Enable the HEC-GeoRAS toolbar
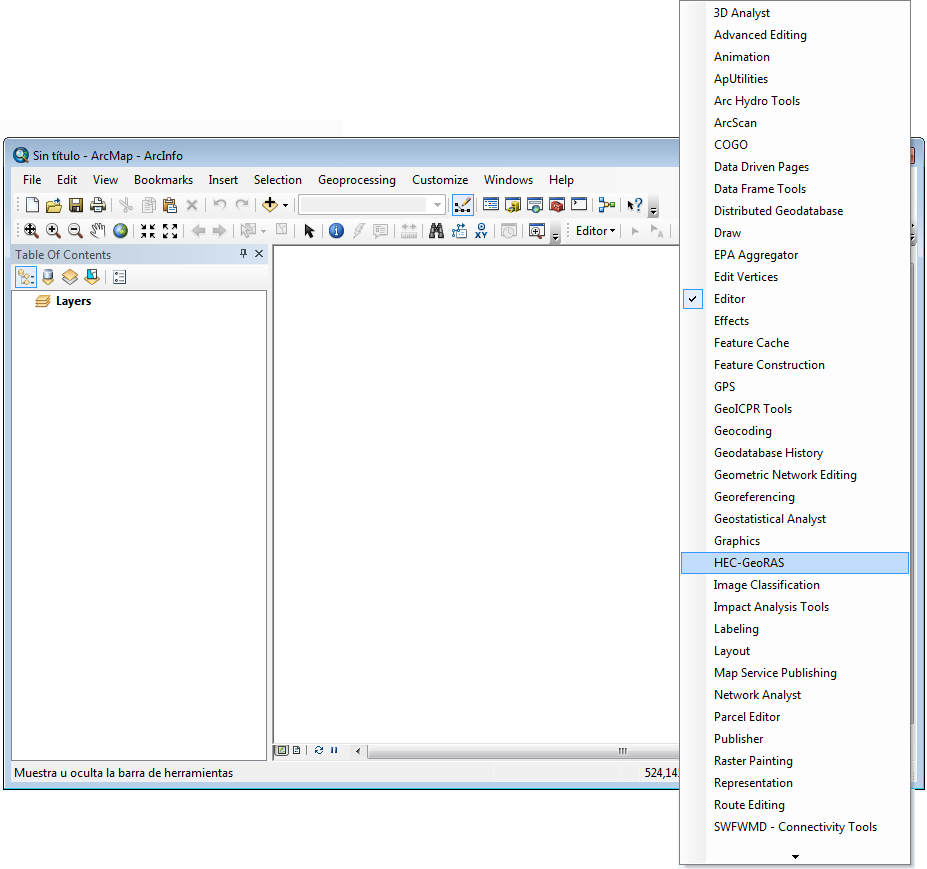The width and height of the screenshot is (927, 869). point(795,563)
